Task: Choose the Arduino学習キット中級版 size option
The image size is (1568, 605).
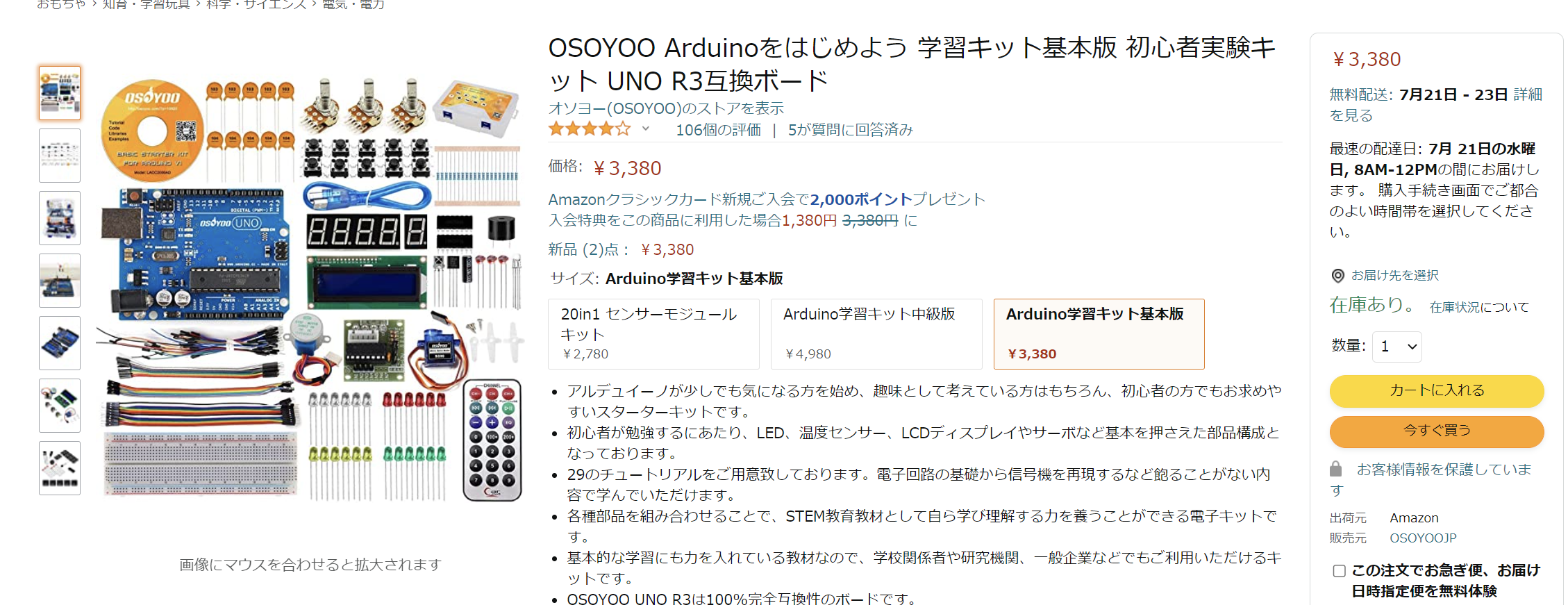Action: [x=876, y=334]
